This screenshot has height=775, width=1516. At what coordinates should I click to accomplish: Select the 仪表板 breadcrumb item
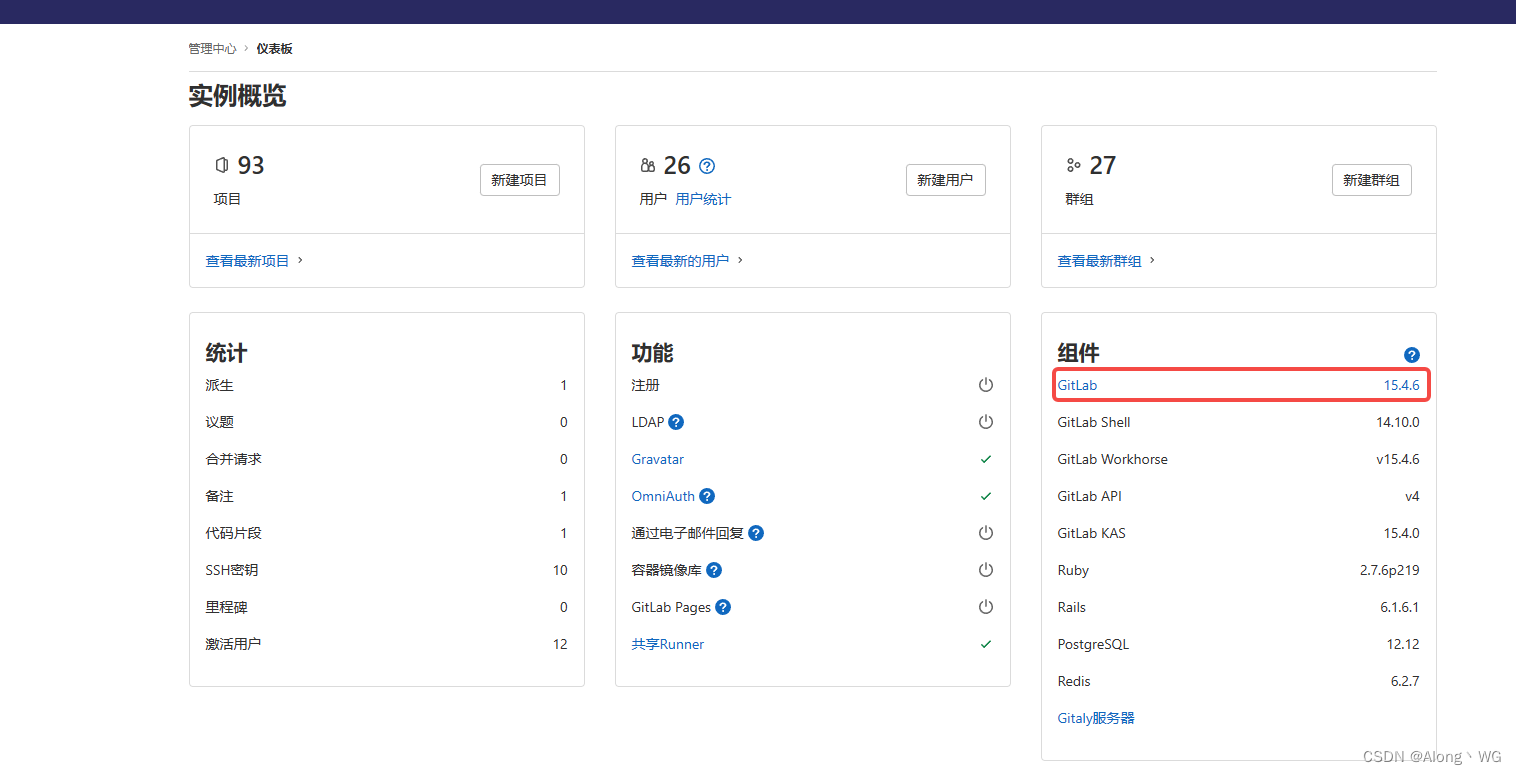275,48
